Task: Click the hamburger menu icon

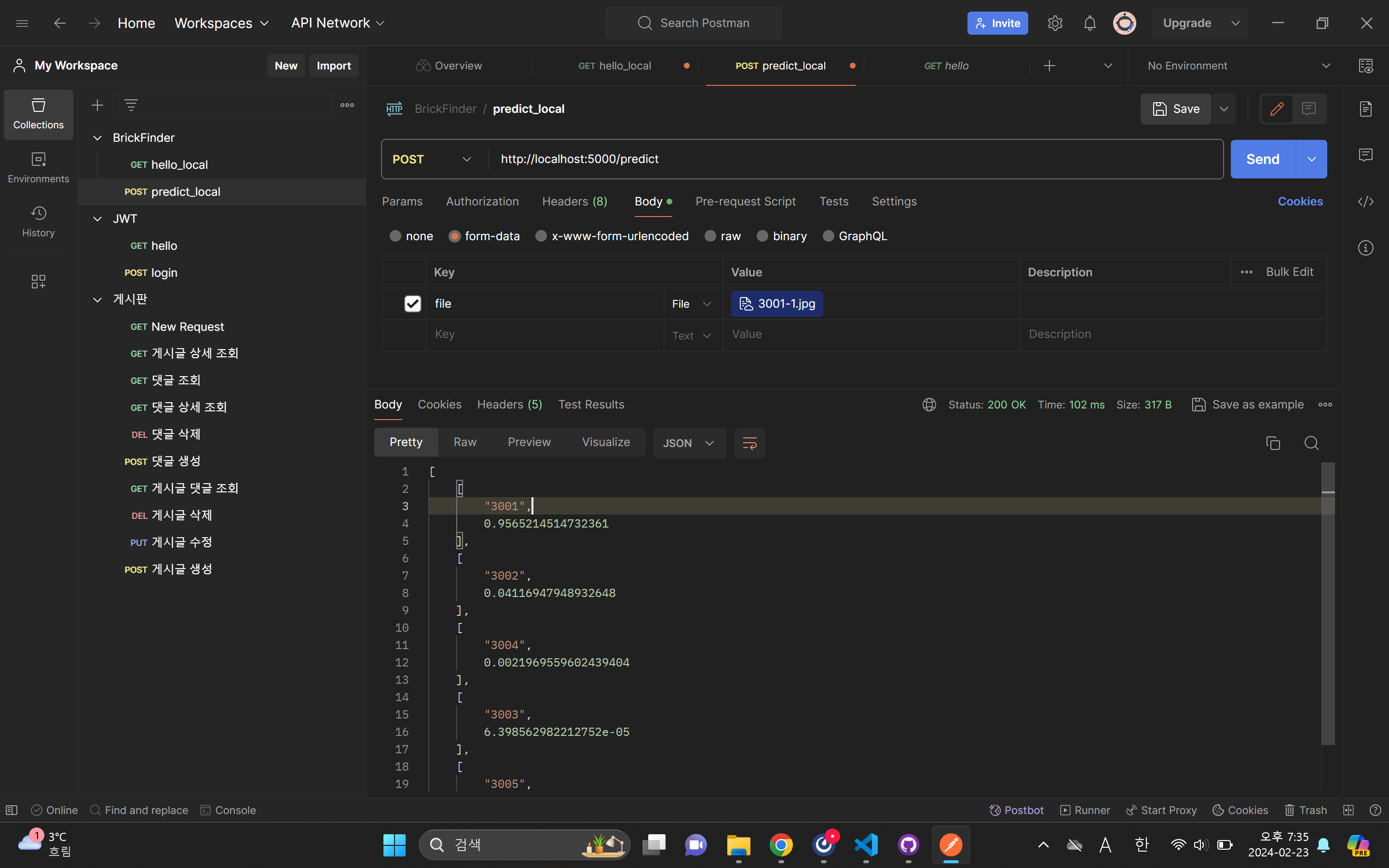Action: pyautogui.click(x=22, y=23)
